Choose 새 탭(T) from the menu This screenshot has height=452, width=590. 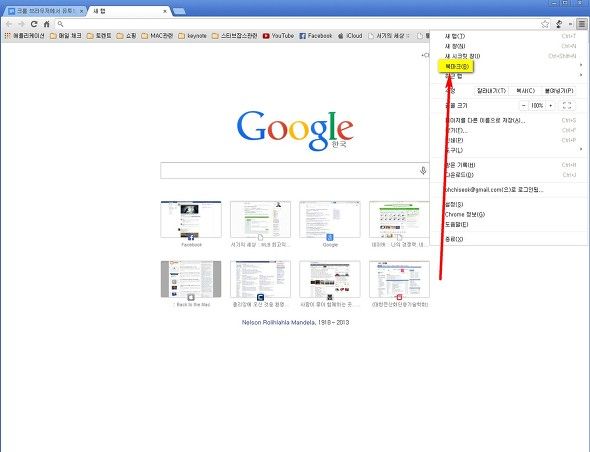click(509, 36)
